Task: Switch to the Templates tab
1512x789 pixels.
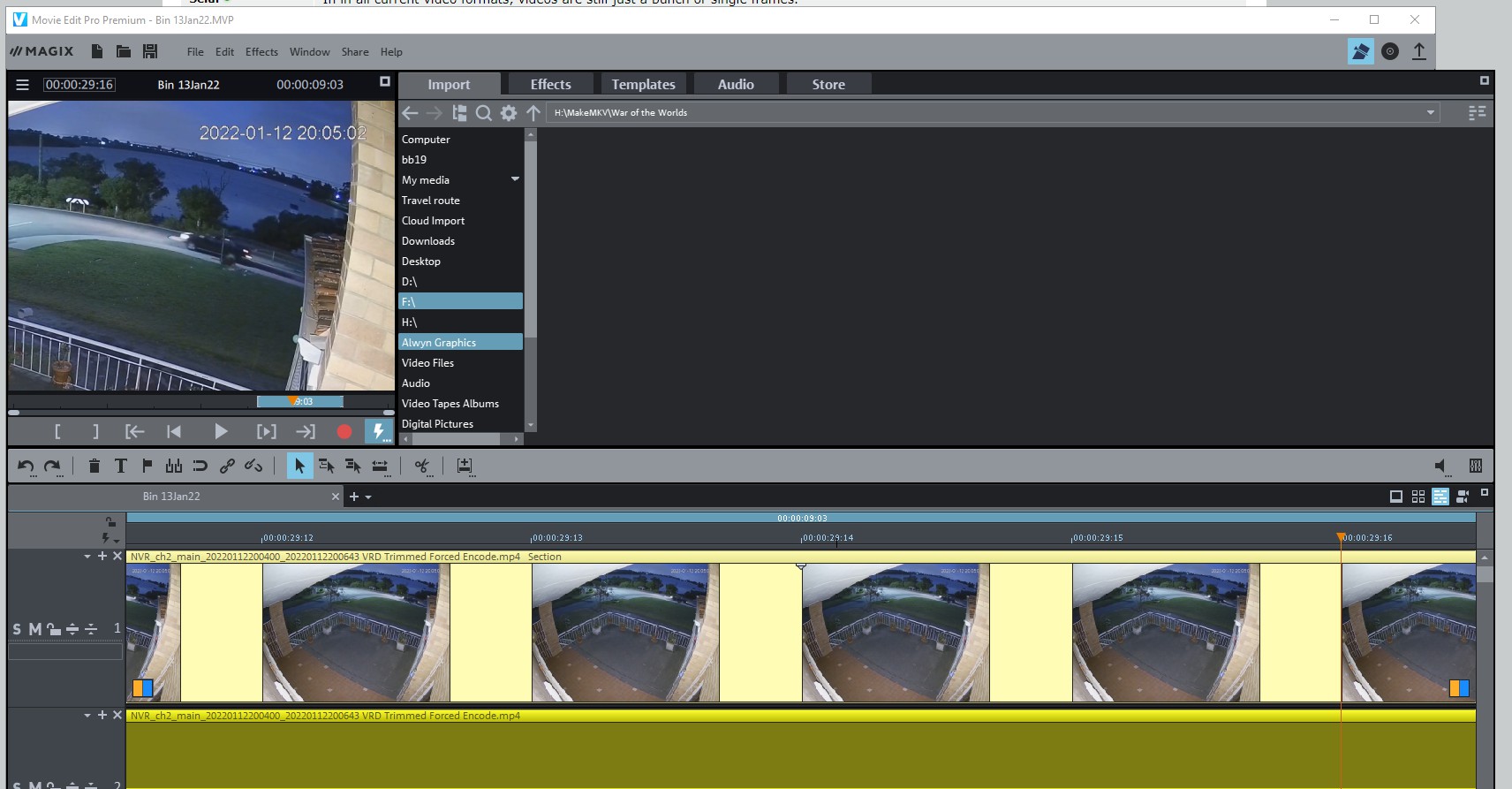Action: 643,84
